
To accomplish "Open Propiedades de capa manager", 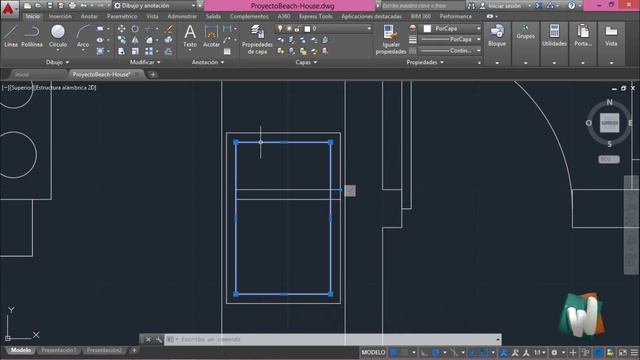I will 257,39.
